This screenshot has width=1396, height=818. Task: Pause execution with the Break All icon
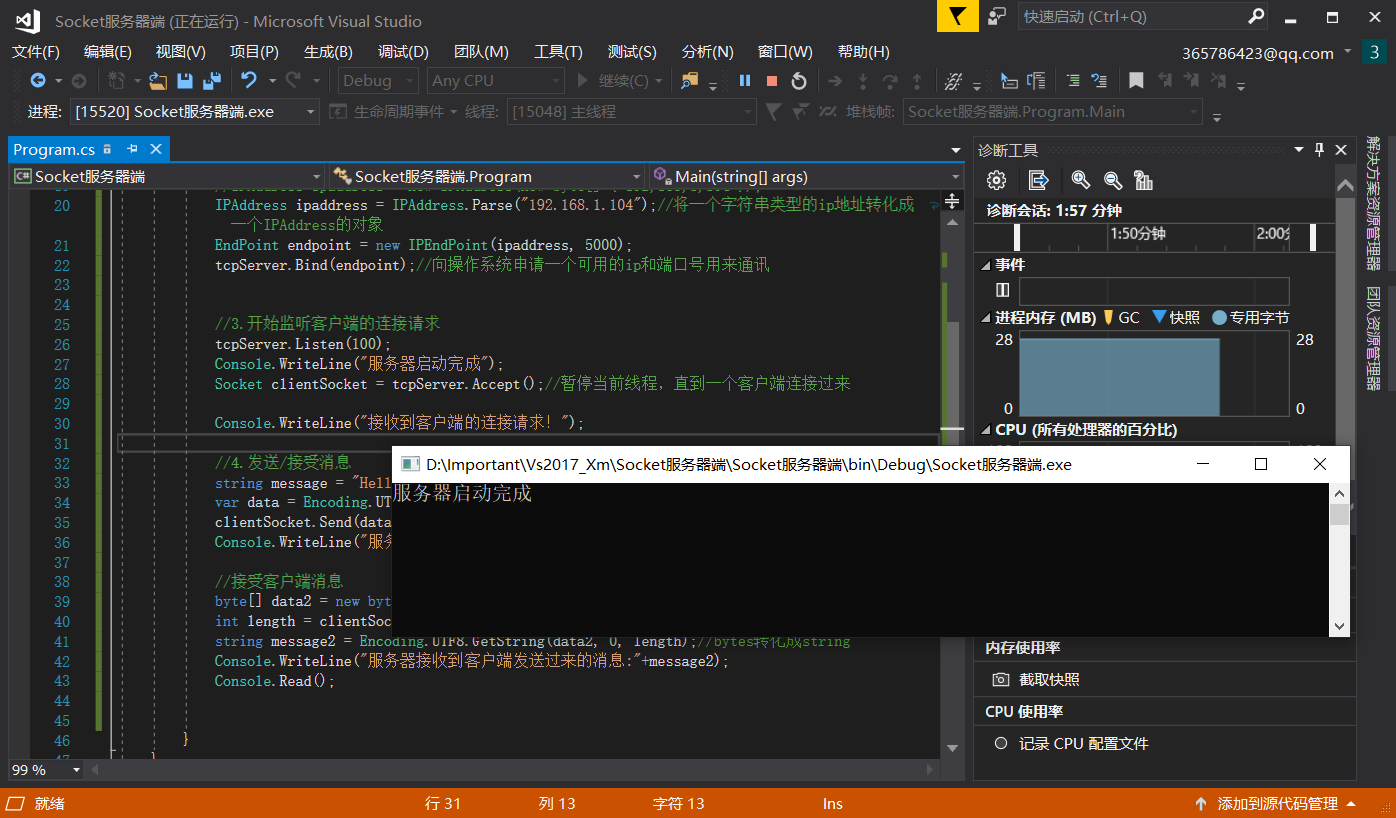[744, 82]
